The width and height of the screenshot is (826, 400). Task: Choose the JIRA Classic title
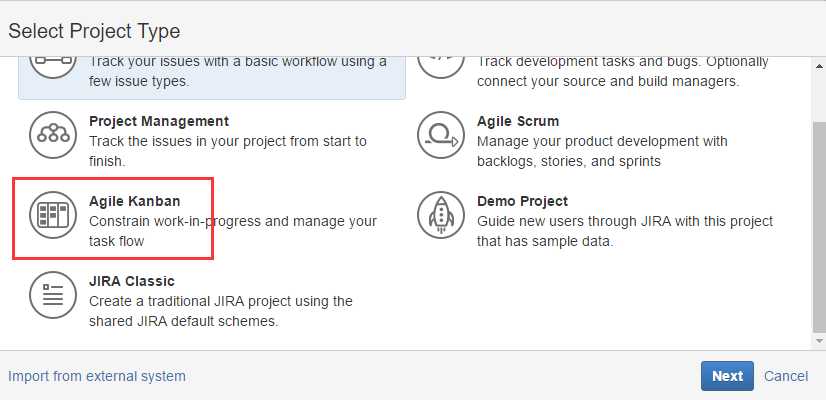point(132,281)
